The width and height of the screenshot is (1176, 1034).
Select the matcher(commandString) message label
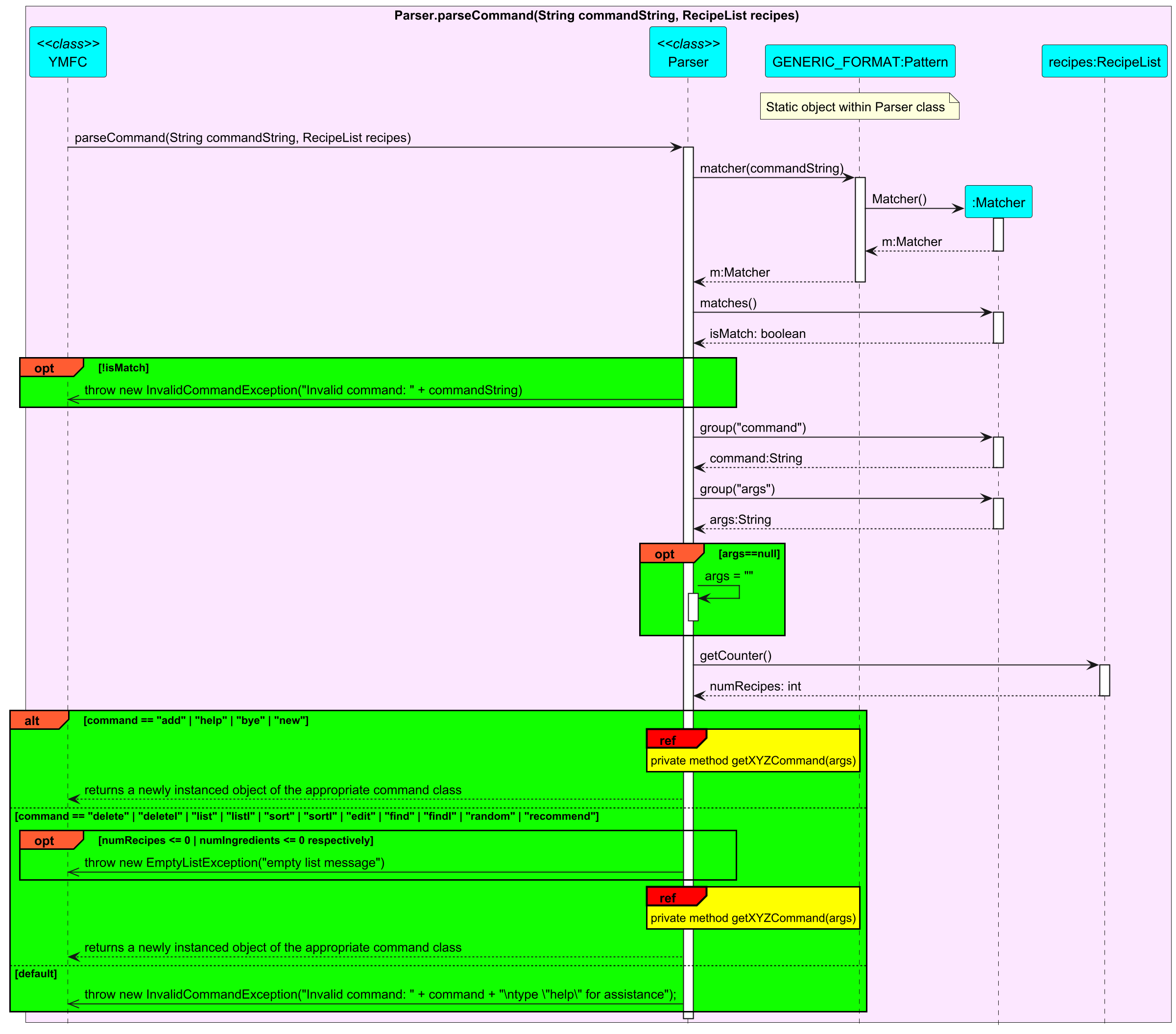(x=771, y=168)
